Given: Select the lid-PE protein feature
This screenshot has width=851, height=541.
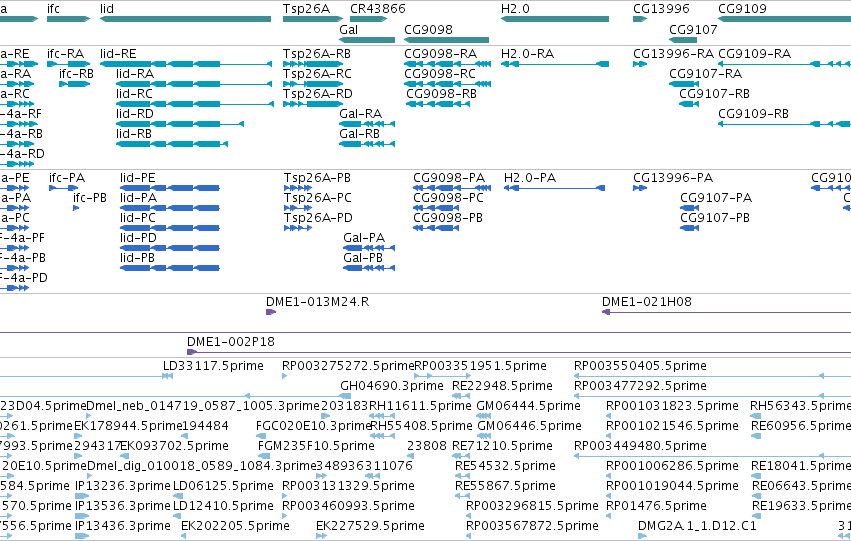Looking at the screenshot, I should [170, 188].
